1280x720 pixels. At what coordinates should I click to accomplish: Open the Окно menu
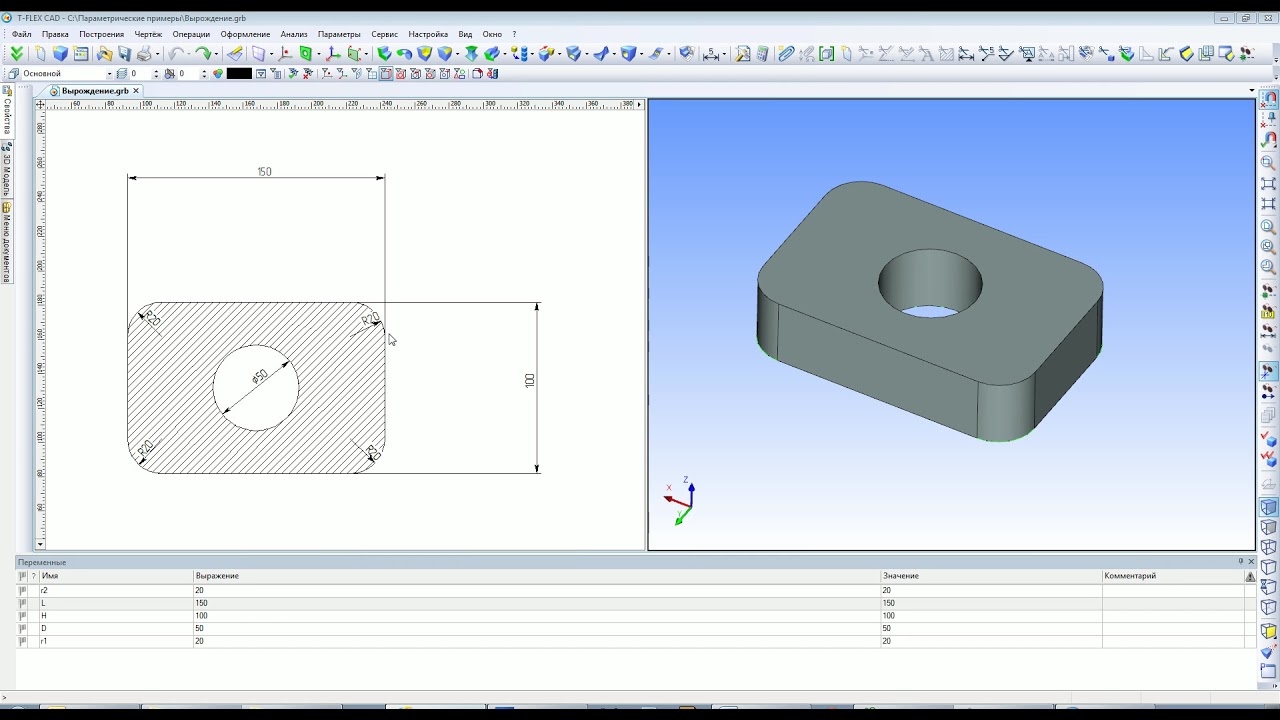(492, 34)
